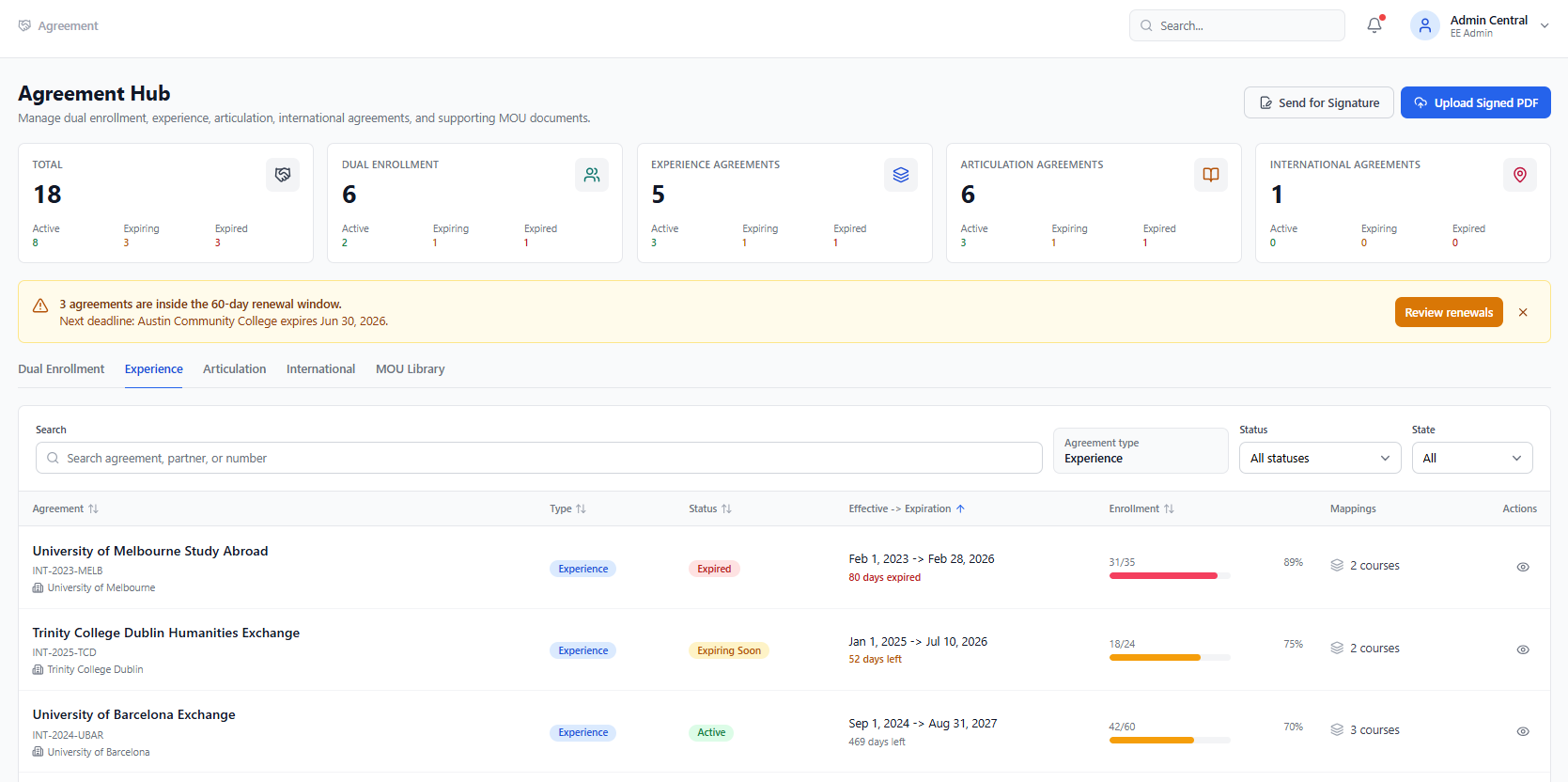Screen dimensions: 1568x782
Task: Click the Admin Central user avatar
Action: (1424, 25)
